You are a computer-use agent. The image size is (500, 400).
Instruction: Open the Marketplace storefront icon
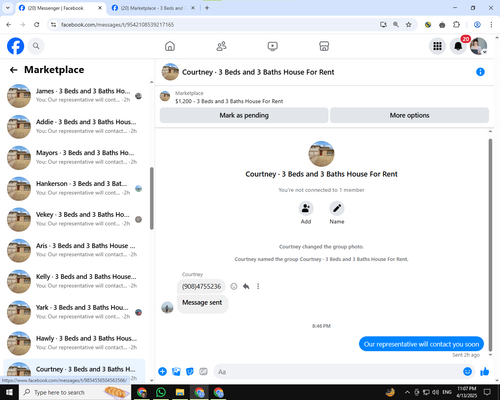click(324, 46)
